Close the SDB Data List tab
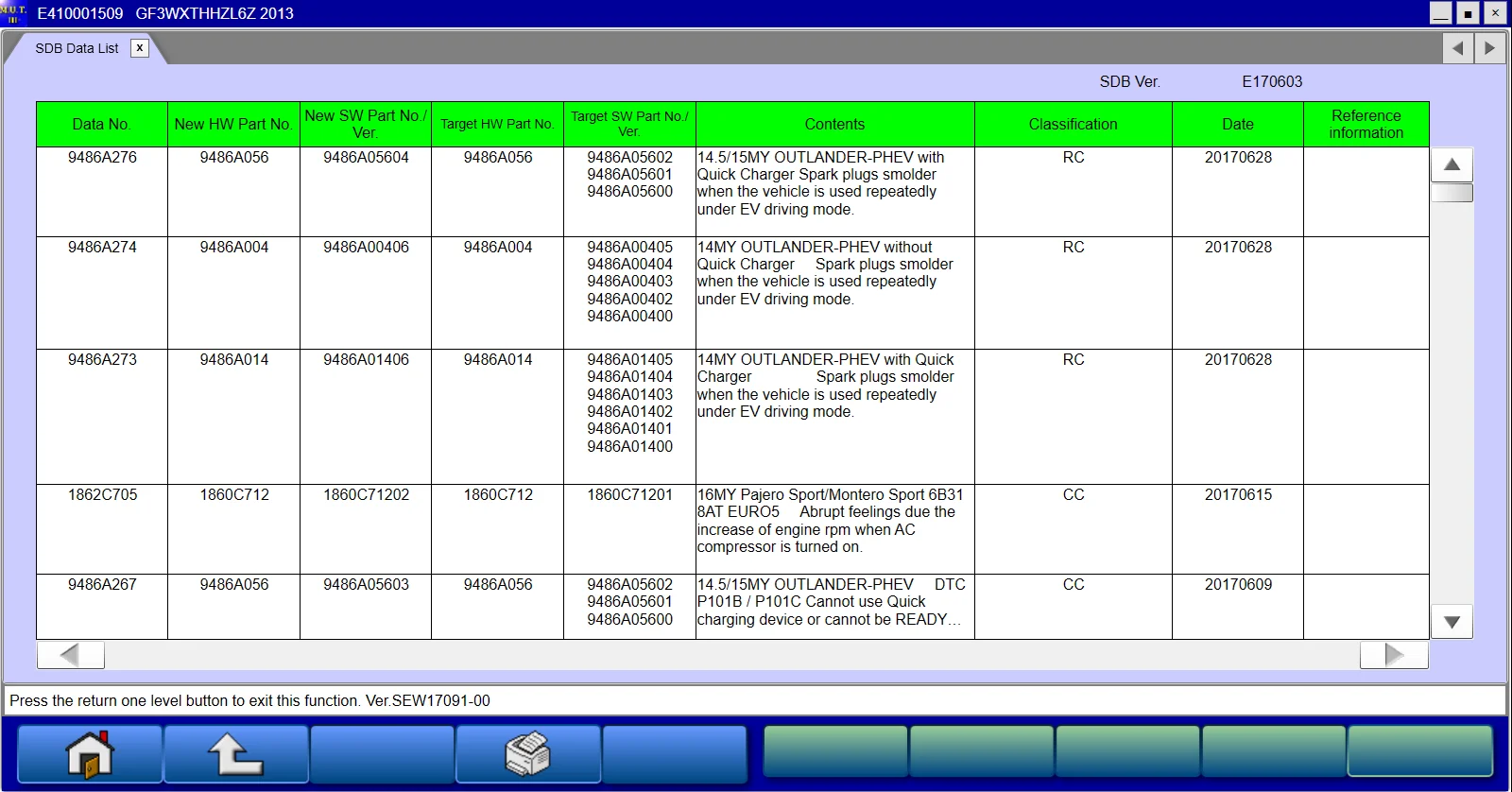 click(139, 48)
